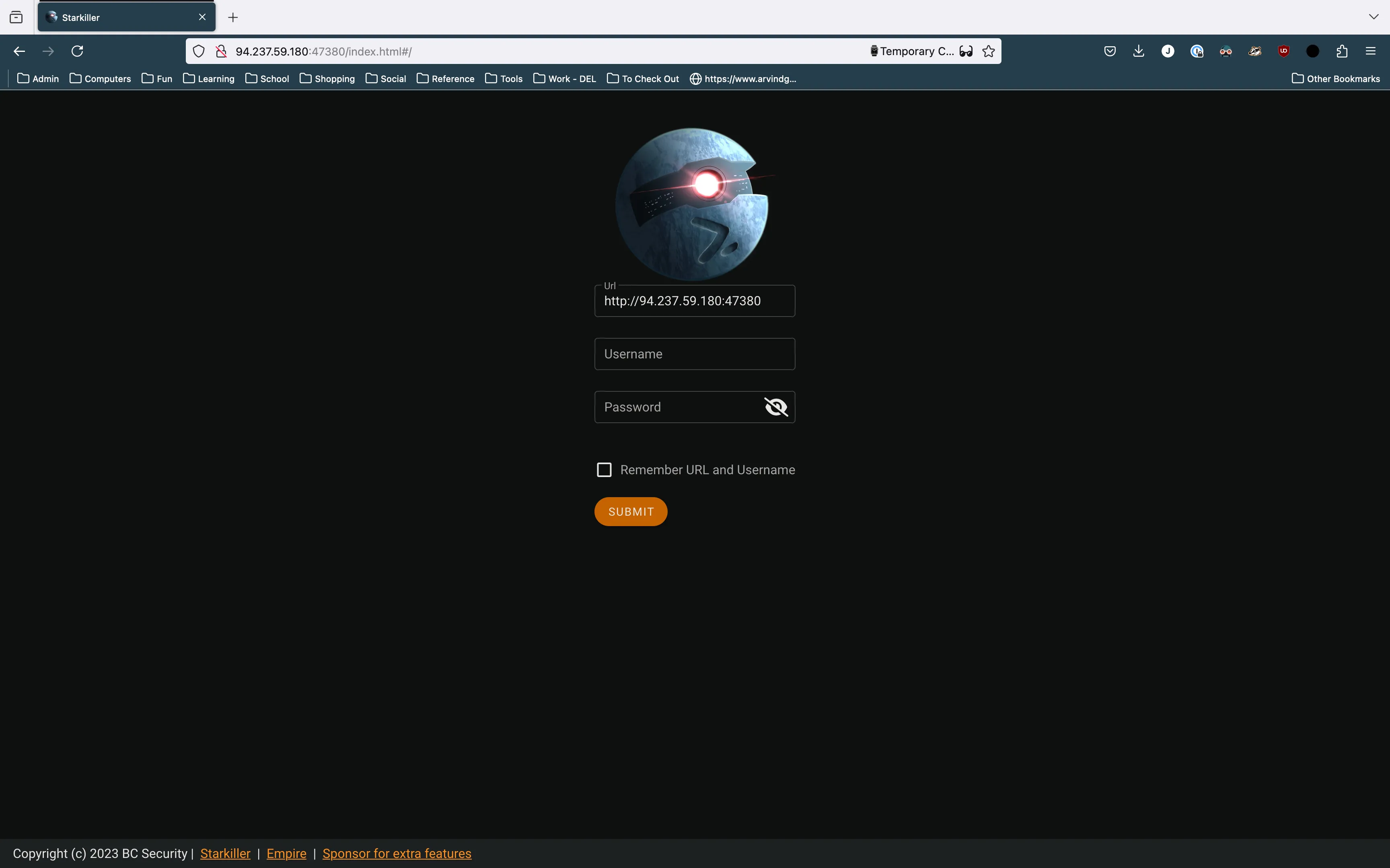Viewport: 1390px width, 868px height.
Task: Reload the page
Action: 78,51
